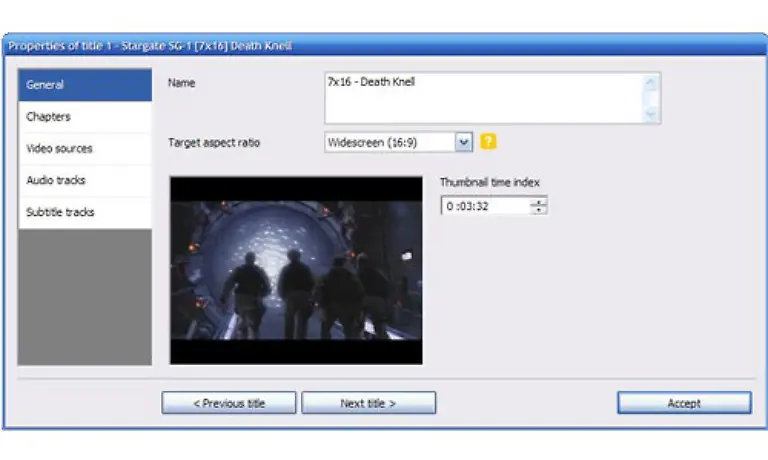Select the General tab
This screenshot has height=460, width=768.
85,85
